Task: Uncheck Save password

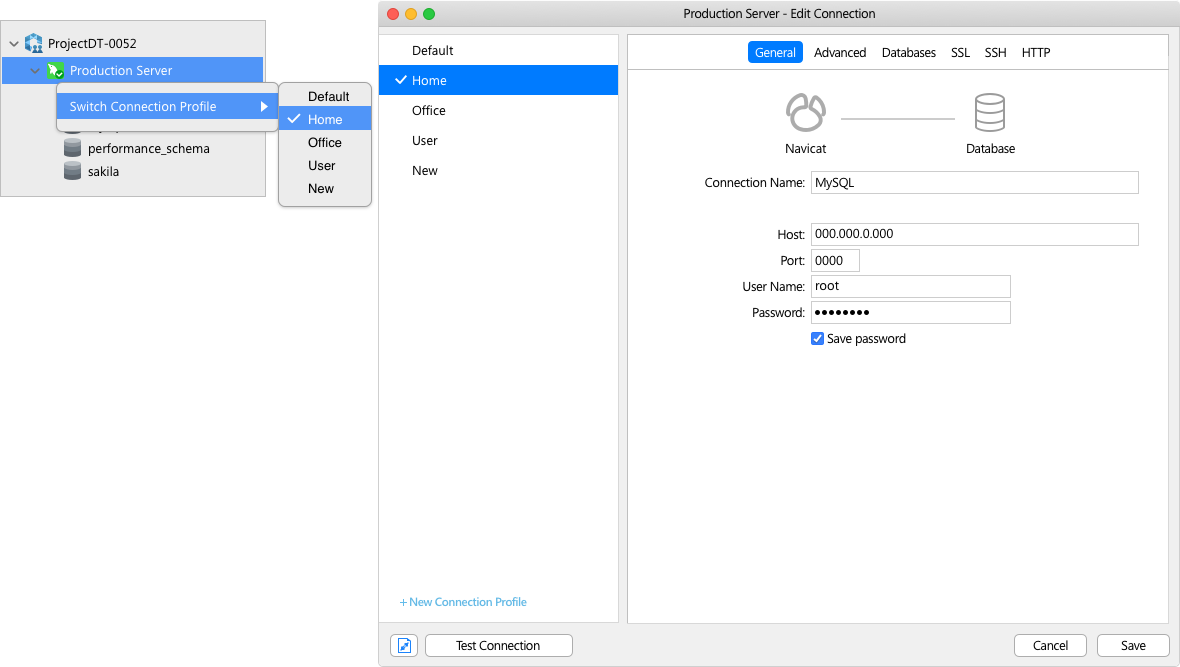Action: click(x=817, y=339)
